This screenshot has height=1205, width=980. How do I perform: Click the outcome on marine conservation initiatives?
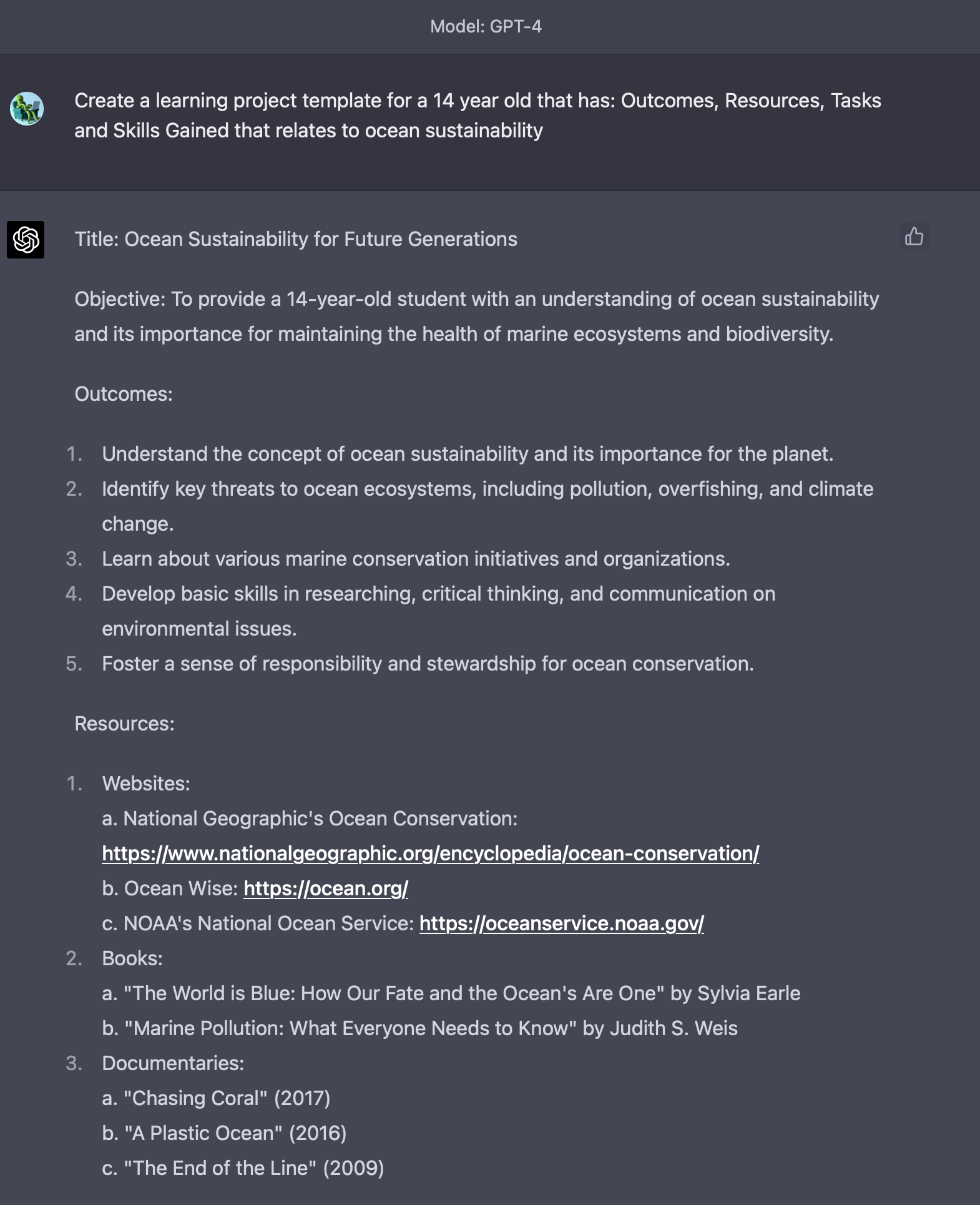[x=416, y=559]
